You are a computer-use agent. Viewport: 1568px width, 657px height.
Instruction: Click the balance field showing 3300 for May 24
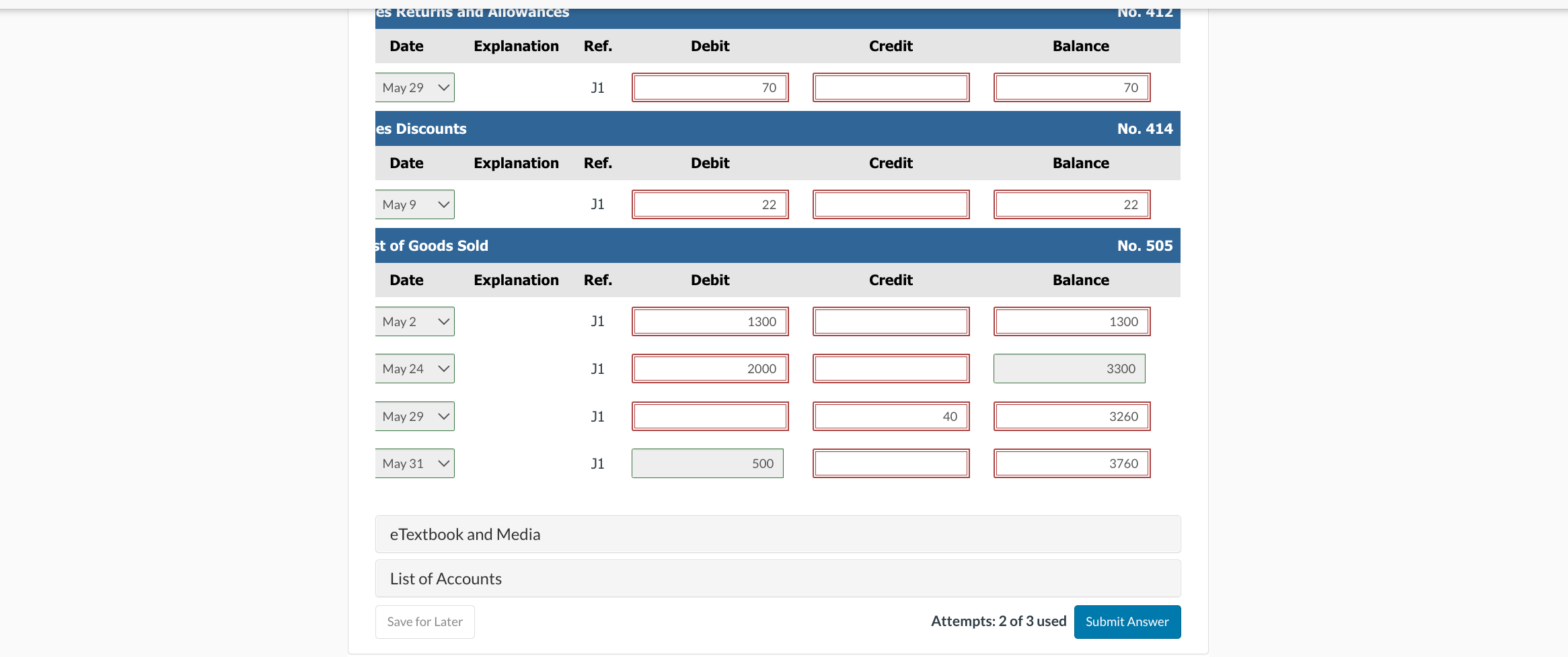point(1070,369)
